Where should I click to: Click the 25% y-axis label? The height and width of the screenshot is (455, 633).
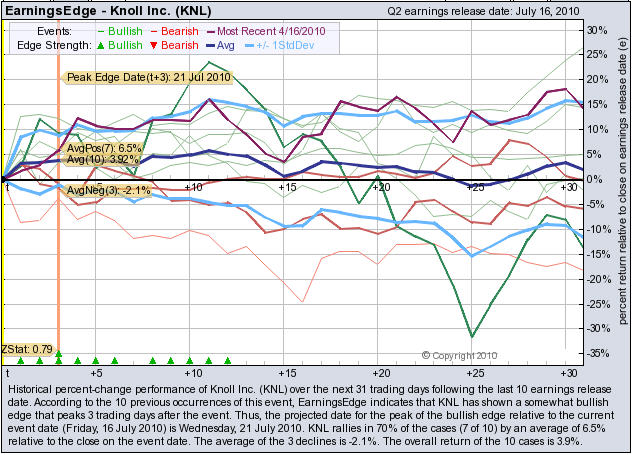pos(597,55)
